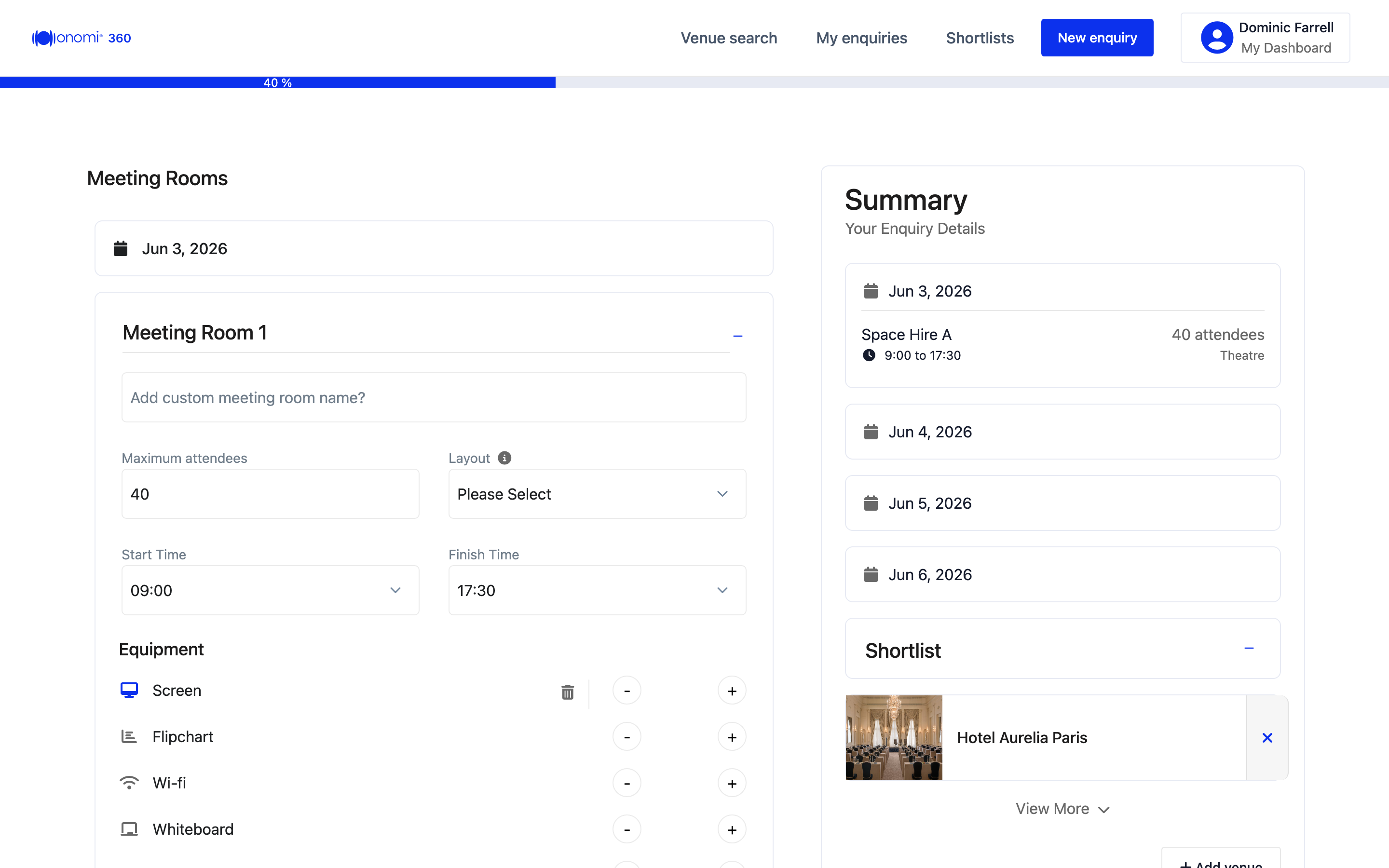This screenshot has width=1389, height=868.
Task: Click the Theatre layout text in Summary
Action: pyautogui.click(x=1242, y=355)
